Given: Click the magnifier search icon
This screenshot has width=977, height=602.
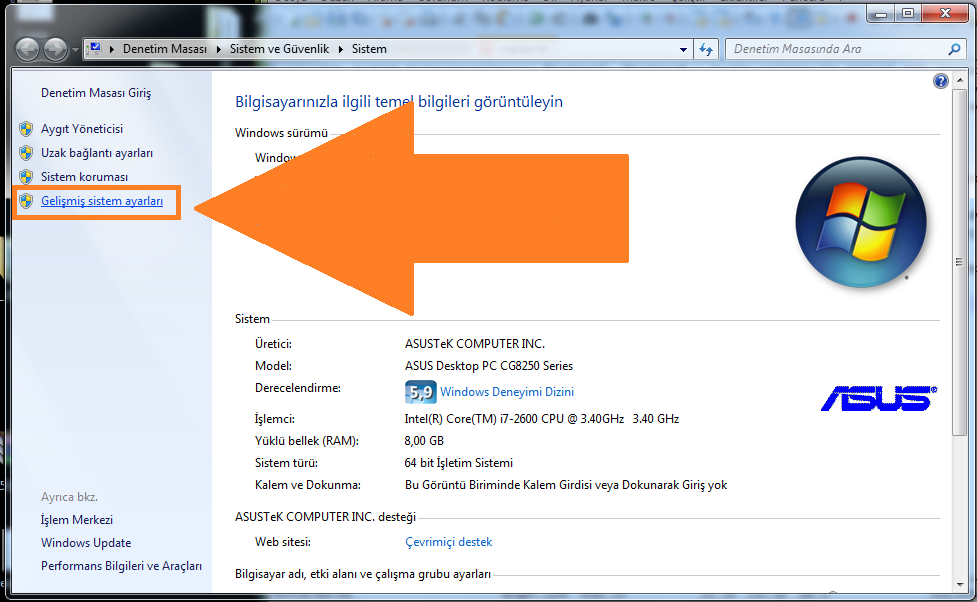Looking at the screenshot, I should coord(954,49).
